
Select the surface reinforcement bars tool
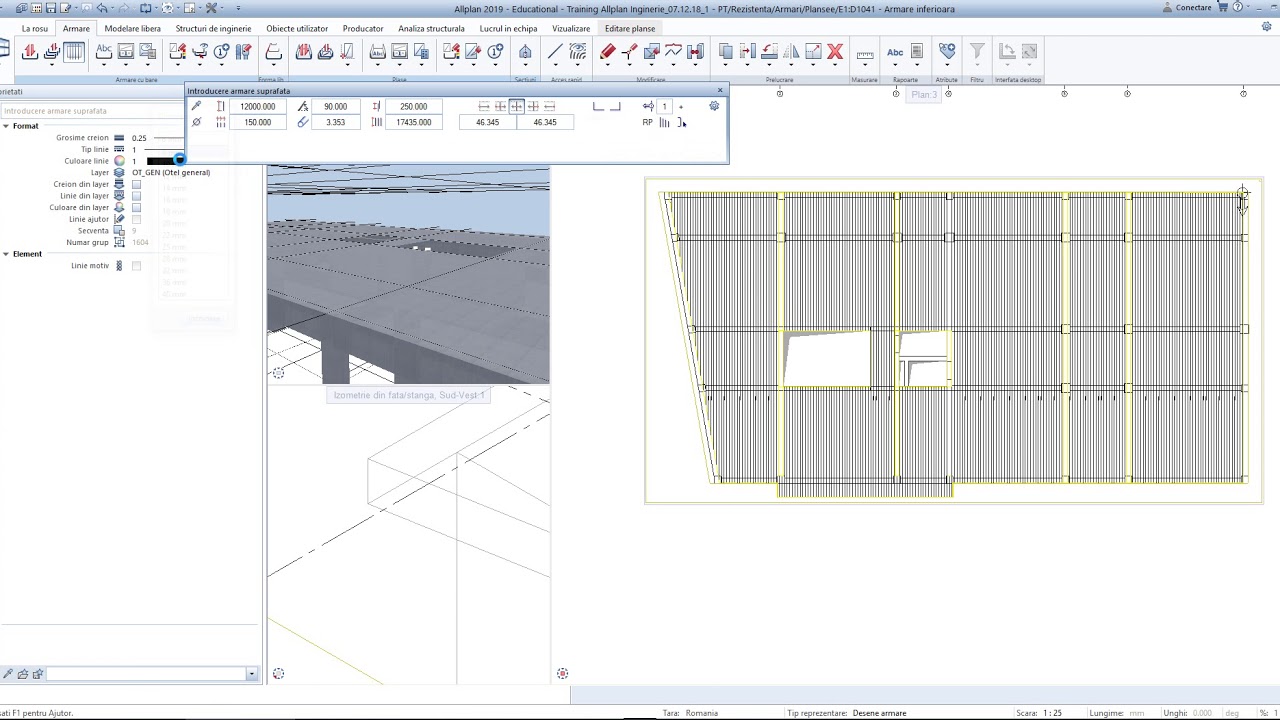click(x=74, y=52)
